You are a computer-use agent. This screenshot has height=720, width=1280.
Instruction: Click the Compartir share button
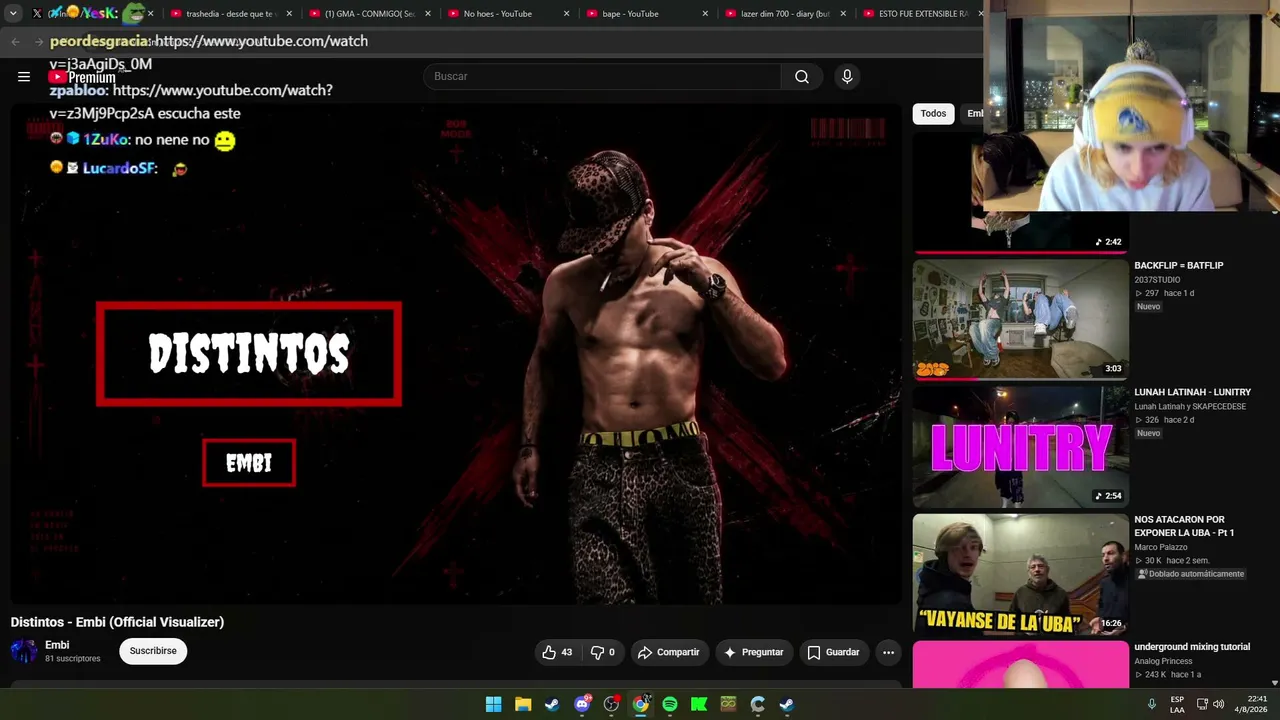click(669, 652)
